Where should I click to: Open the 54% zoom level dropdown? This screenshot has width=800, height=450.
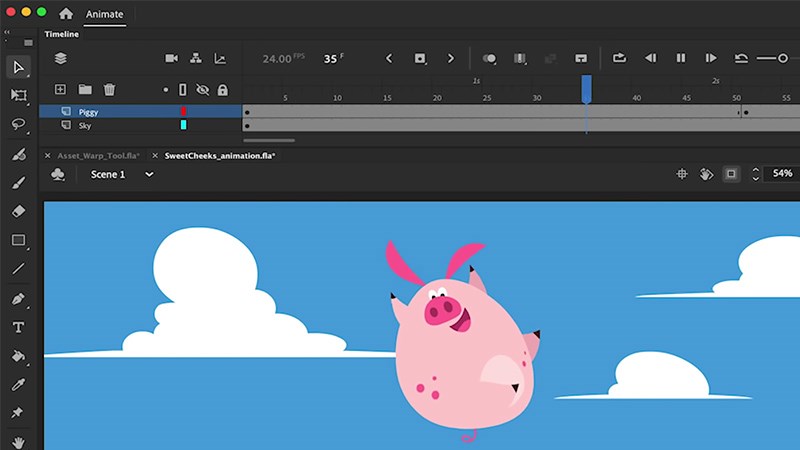[x=782, y=174]
